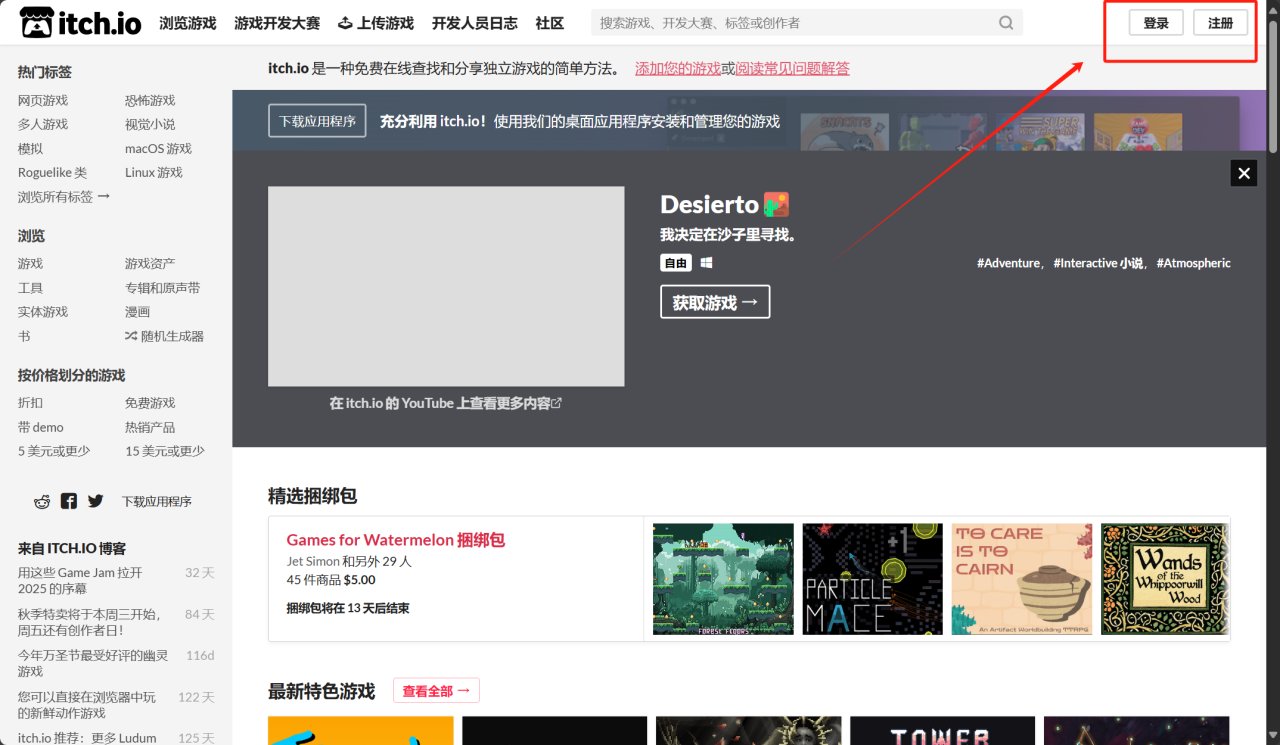The width and height of the screenshot is (1280, 745).
Task: Open 开发人员日志 in the top navigation
Action: (x=475, y=23)
